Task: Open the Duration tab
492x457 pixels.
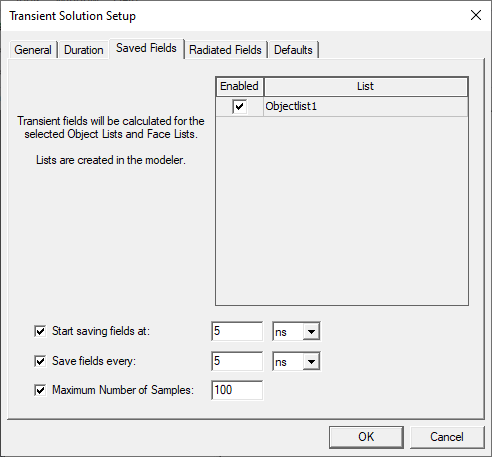Action: coord(84,50)
